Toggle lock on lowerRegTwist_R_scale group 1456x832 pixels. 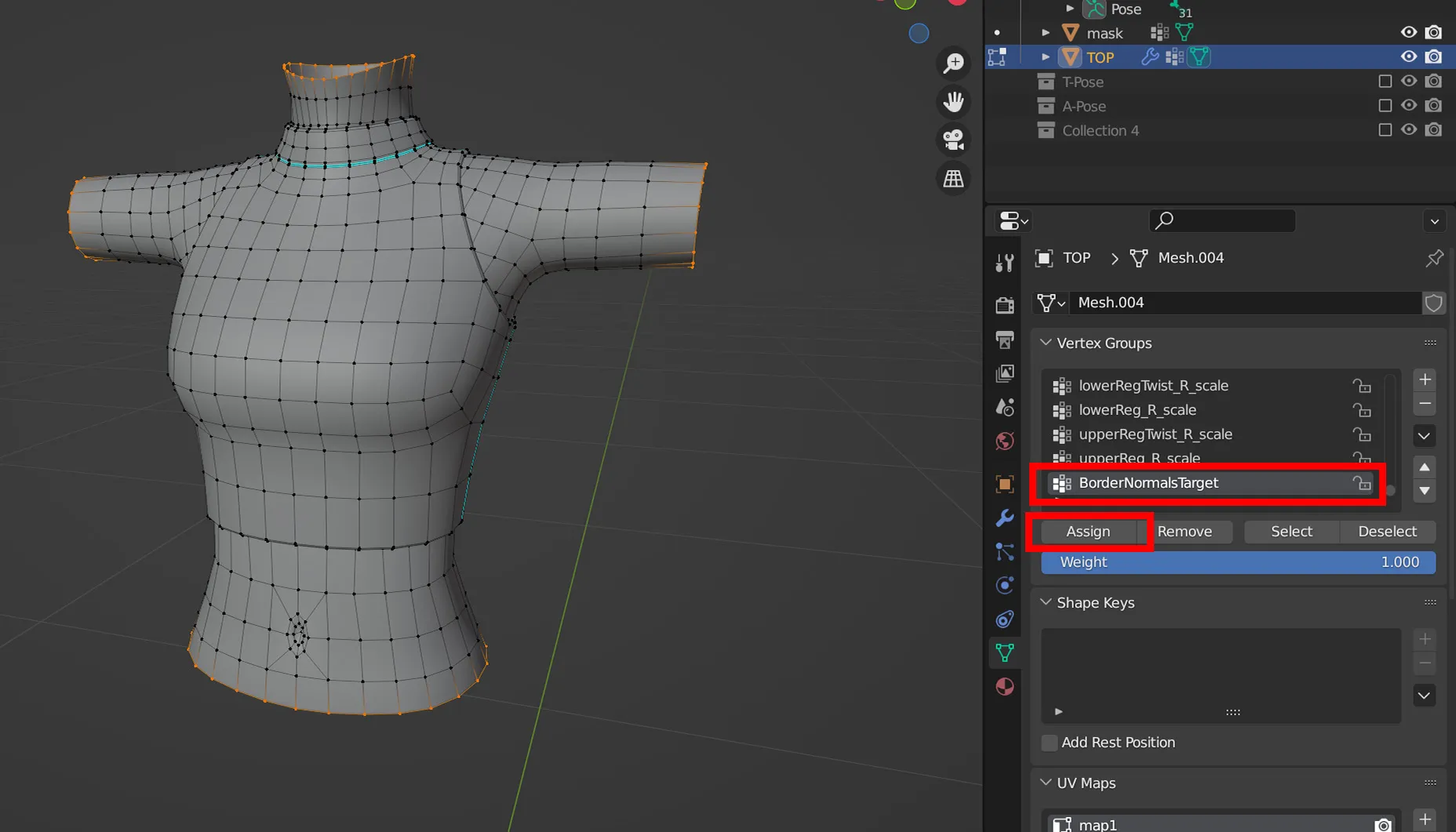point(1362,386)
